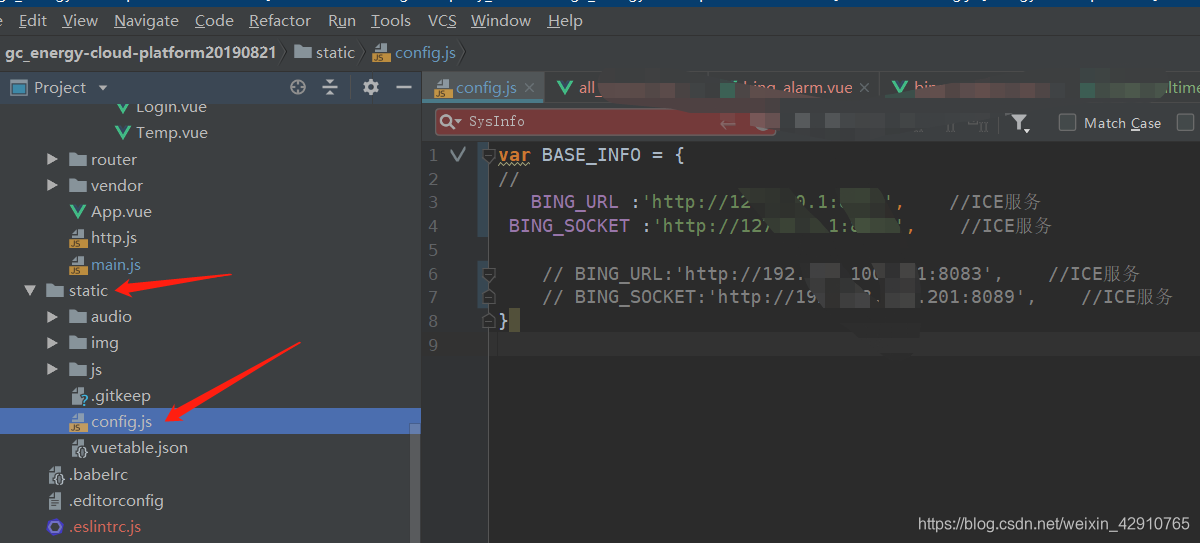Click the Collapse All icon in Project panel
Viewport: 1200px width, 543px height.
330,87
